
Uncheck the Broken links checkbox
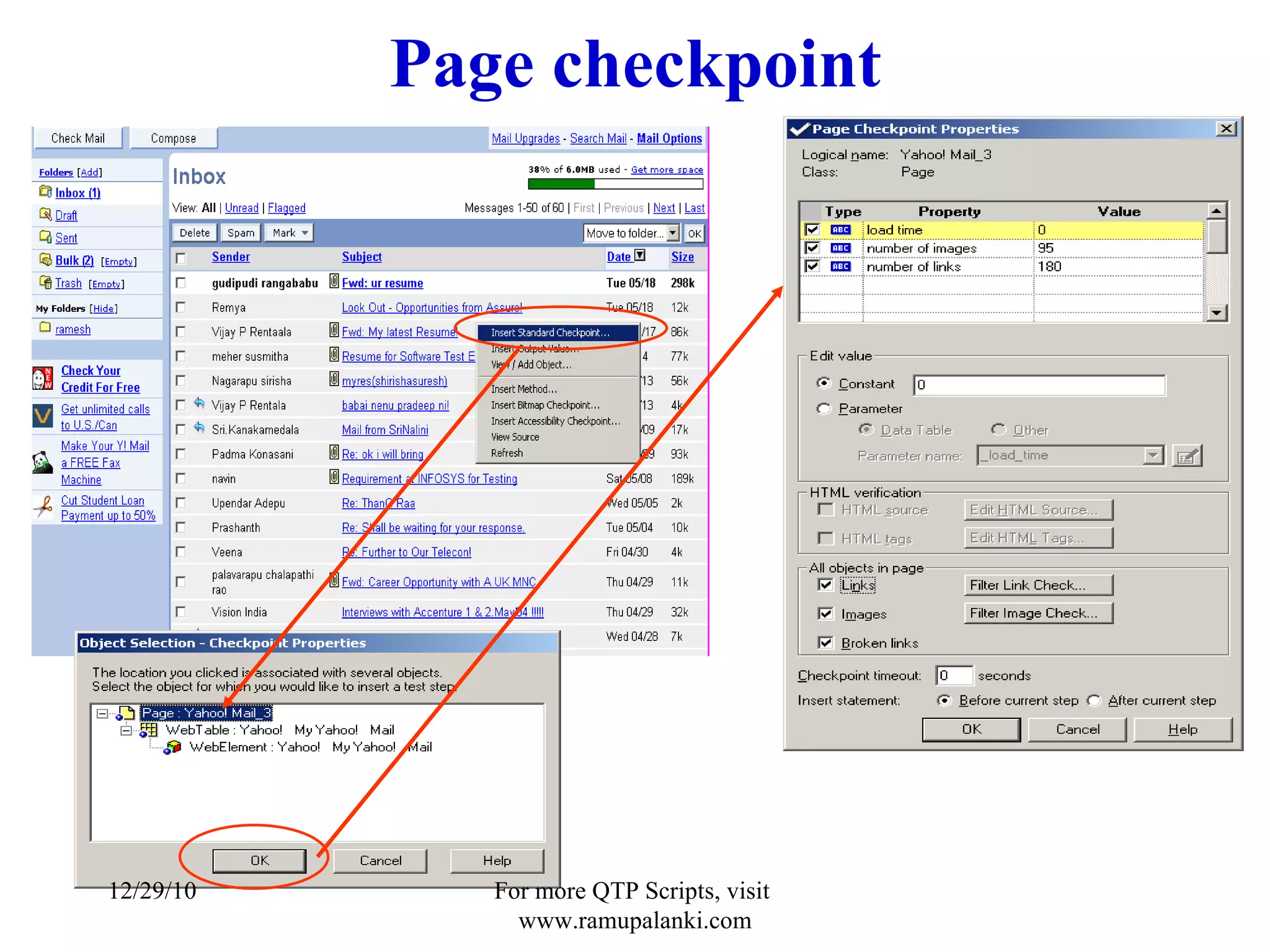[825, 643]
